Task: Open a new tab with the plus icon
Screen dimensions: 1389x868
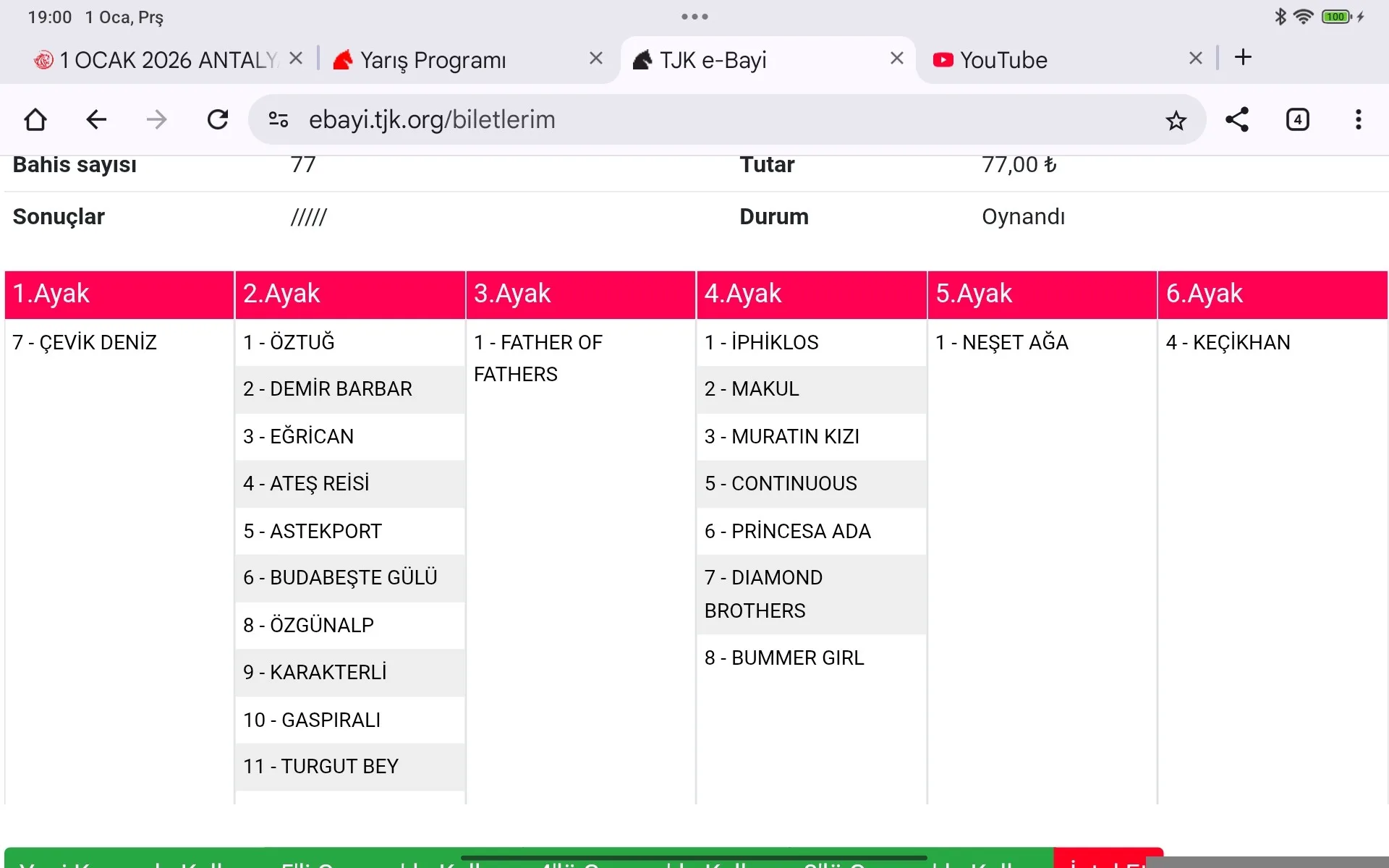Action: pyautogui.click(x=1243, y=58)
